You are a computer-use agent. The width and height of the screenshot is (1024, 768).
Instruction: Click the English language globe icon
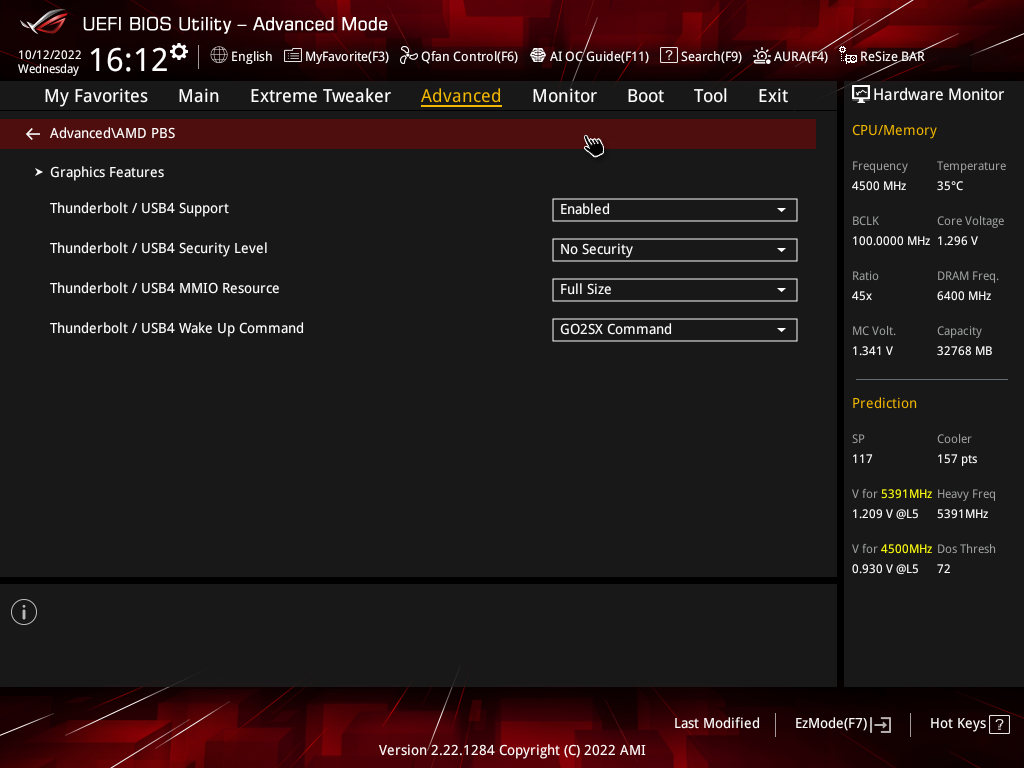coord(219,56)
